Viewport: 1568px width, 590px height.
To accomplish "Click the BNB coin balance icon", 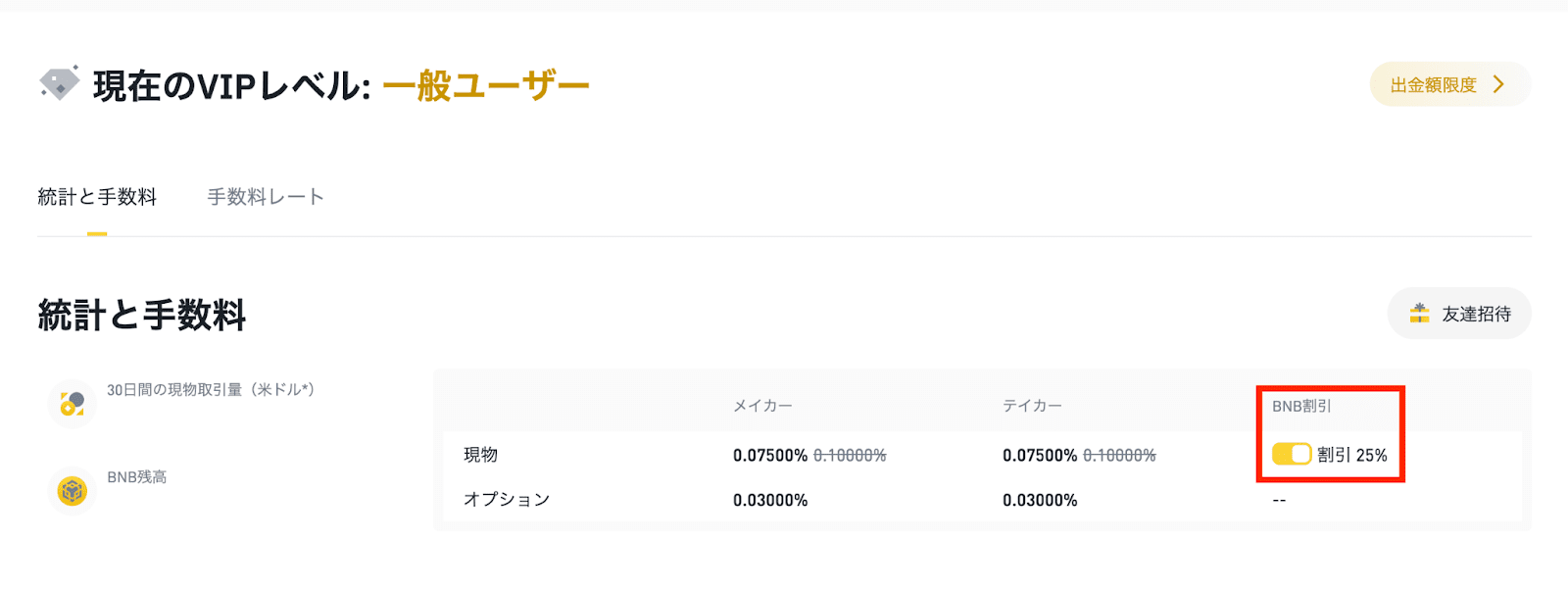I will pos(72,490).
